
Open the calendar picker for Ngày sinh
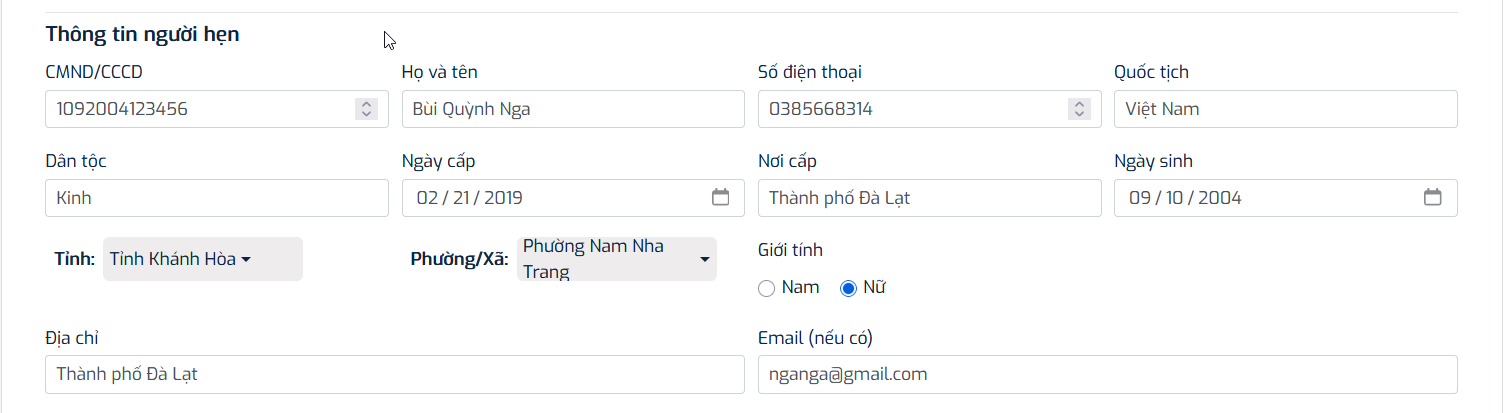1432,197
